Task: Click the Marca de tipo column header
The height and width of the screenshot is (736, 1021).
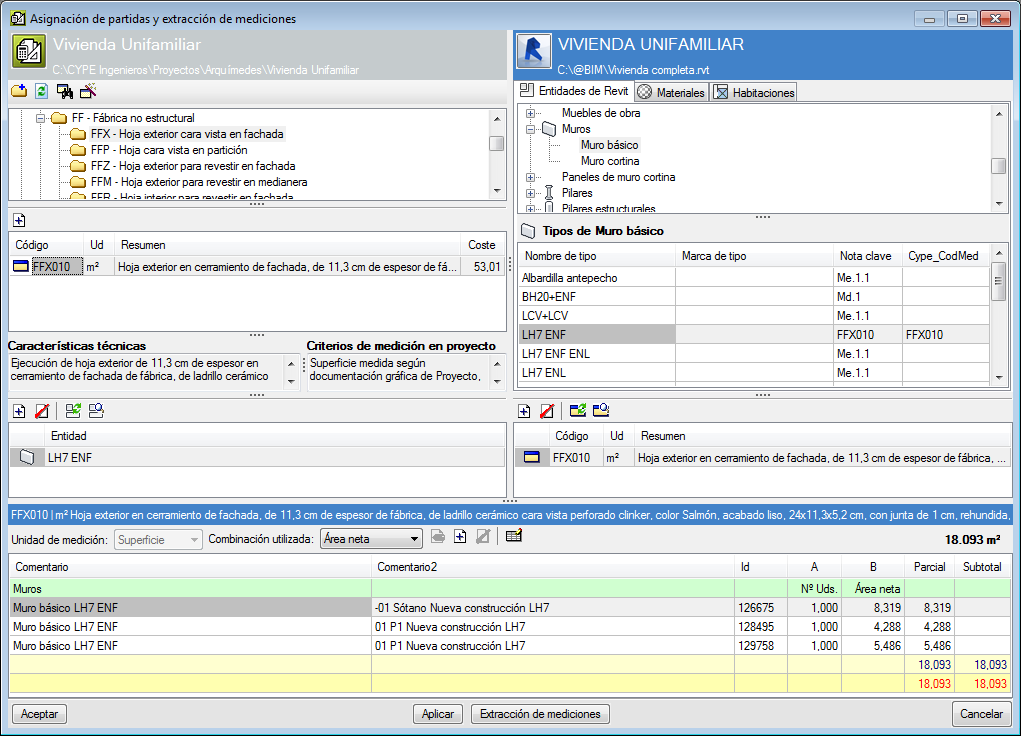Action: click(754, 256)
